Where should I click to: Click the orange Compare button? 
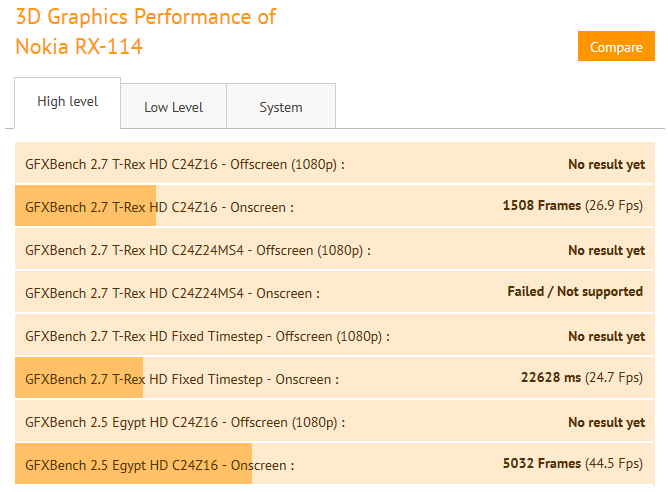point(615,47)
